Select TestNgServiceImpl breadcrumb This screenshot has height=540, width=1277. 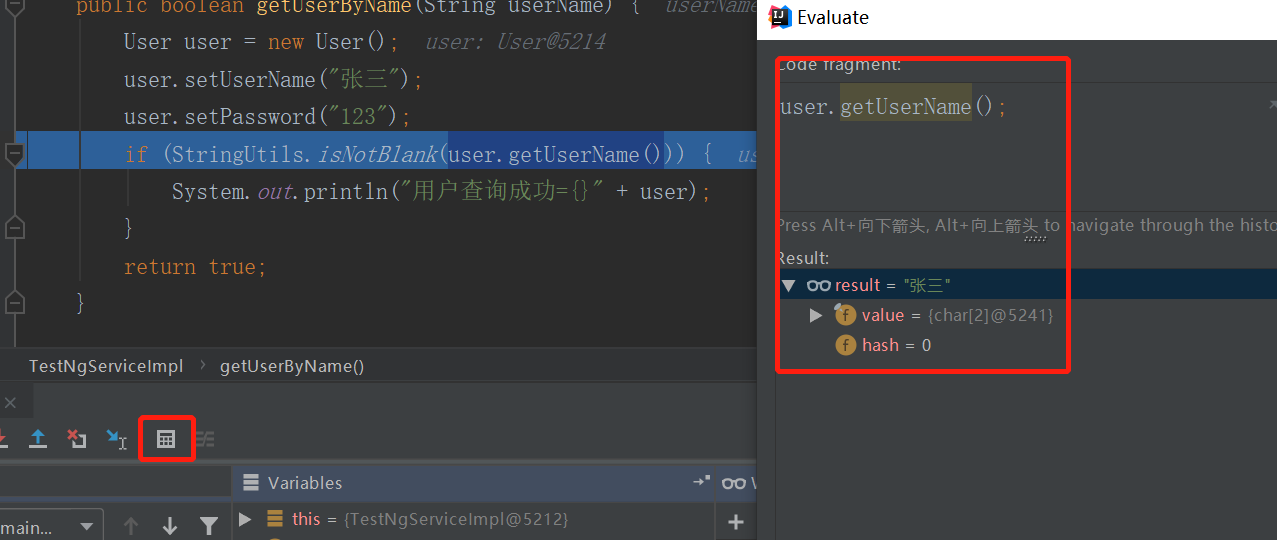(x=106, y=366)
